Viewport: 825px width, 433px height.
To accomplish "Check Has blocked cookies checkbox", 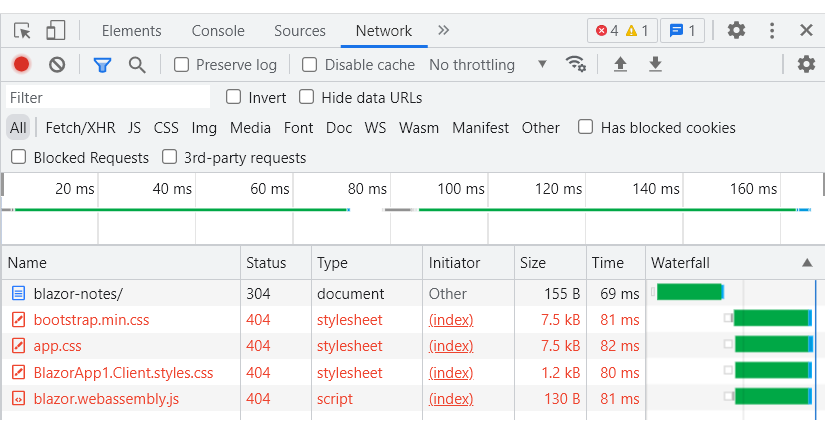I will 585,127.
